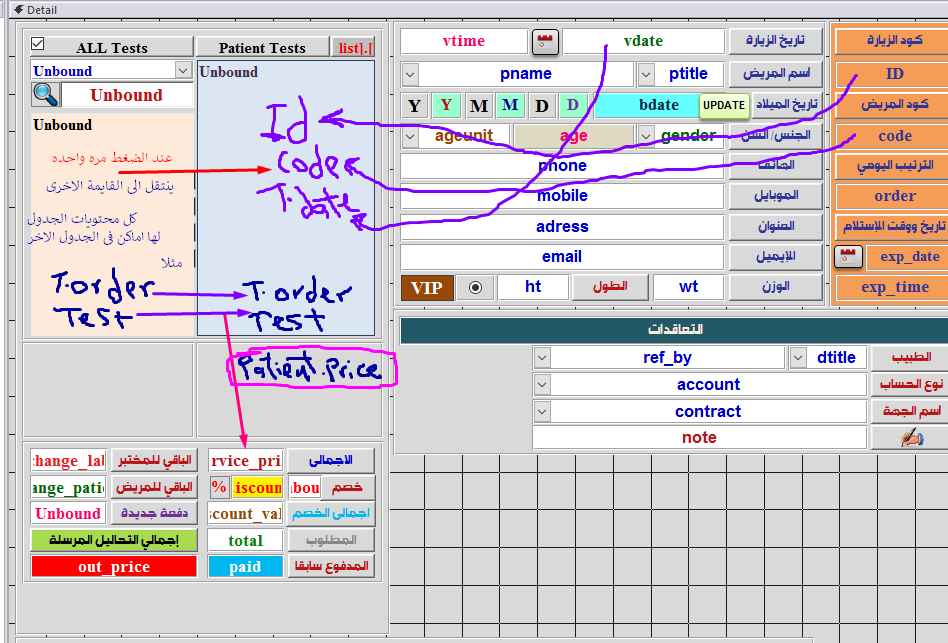Expand the Unbound combo box under ALL Tests
Viewport: 948px width, 643px height.
[x=183, y=70]
